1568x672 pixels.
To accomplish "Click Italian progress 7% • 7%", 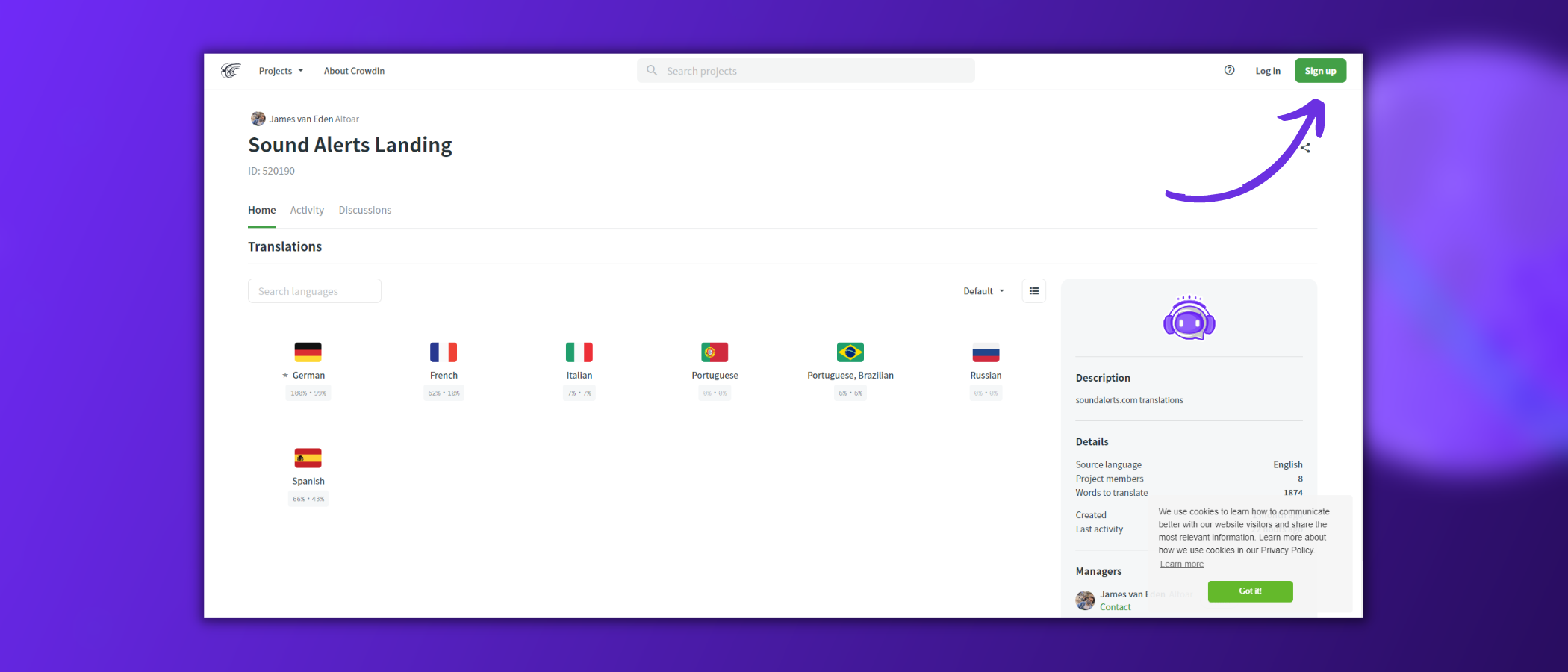I will click(x=579, y=393).
